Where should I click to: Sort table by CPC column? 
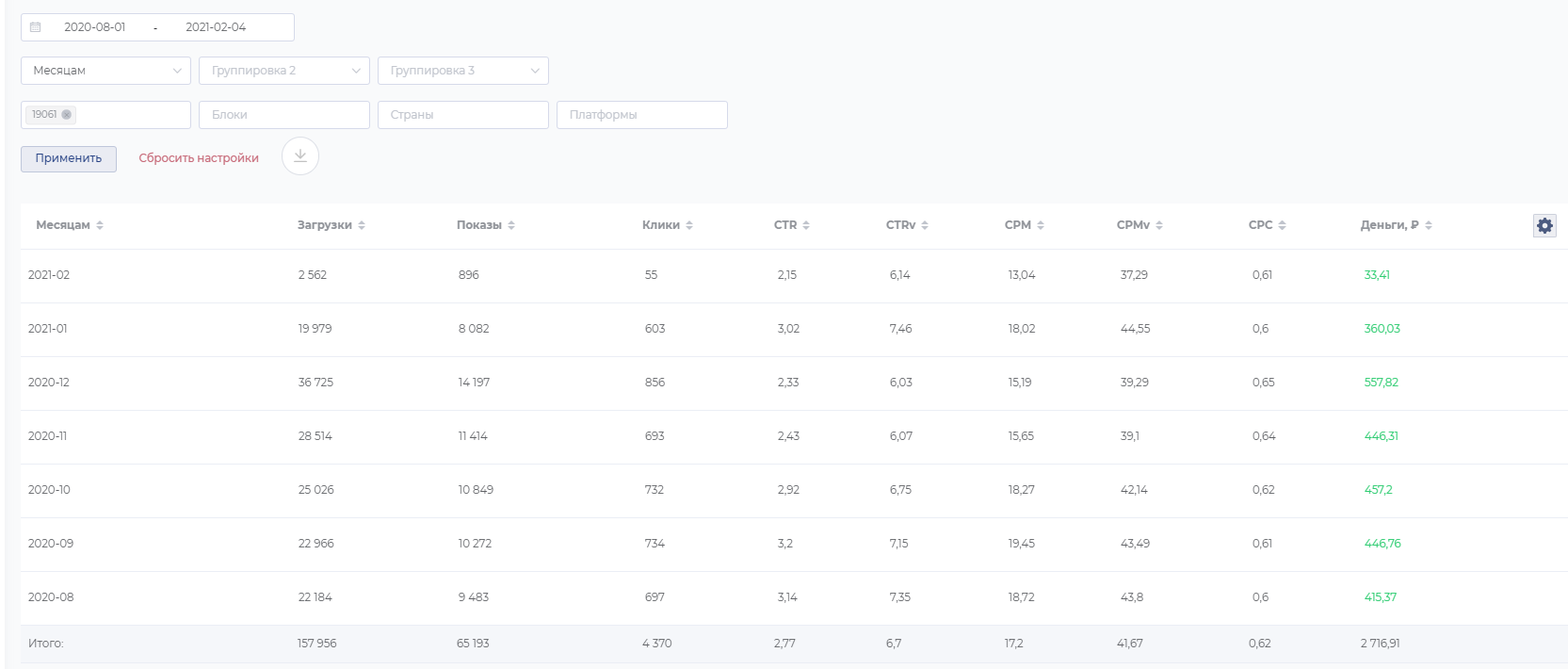[1267, 225]
